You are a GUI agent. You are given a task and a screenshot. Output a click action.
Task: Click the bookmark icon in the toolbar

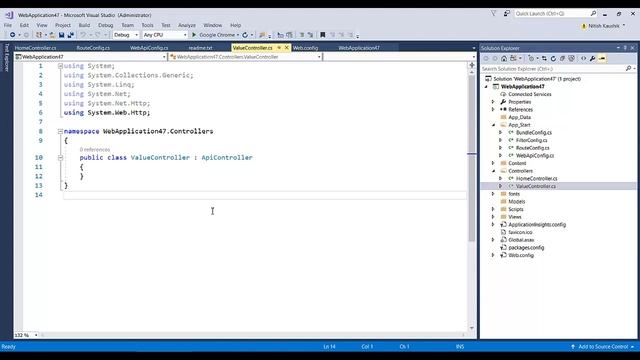coord(322,35)
